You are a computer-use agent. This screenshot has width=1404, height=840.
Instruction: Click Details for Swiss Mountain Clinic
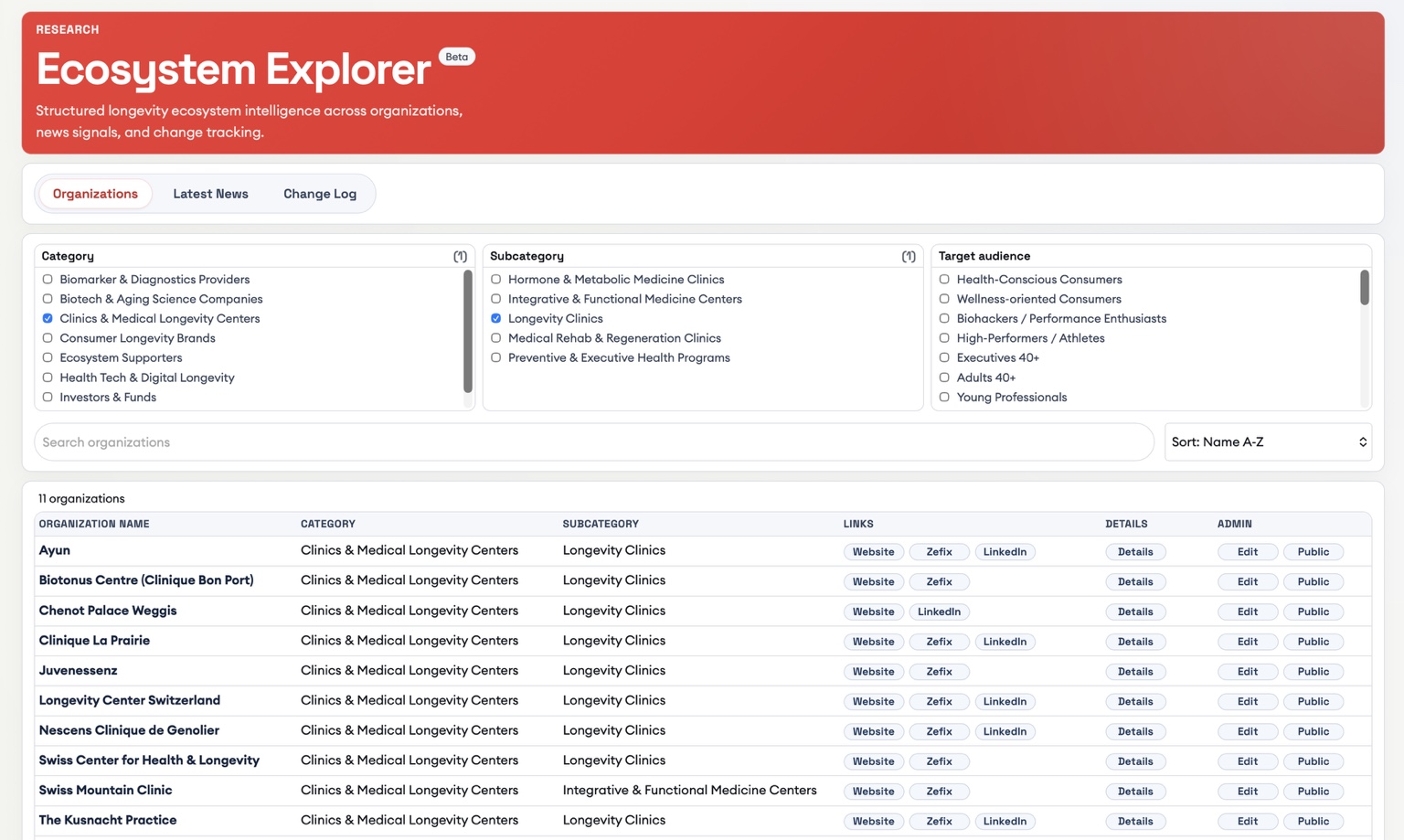(1135, 791)
